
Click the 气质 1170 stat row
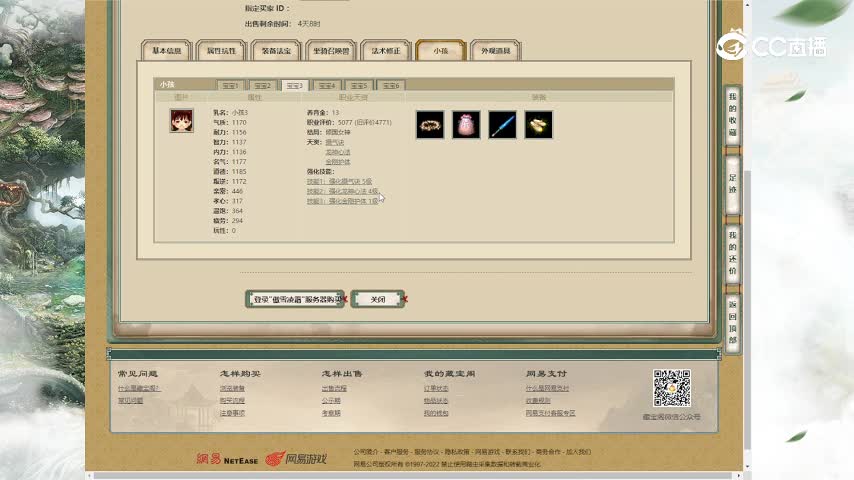coord(230,123)
